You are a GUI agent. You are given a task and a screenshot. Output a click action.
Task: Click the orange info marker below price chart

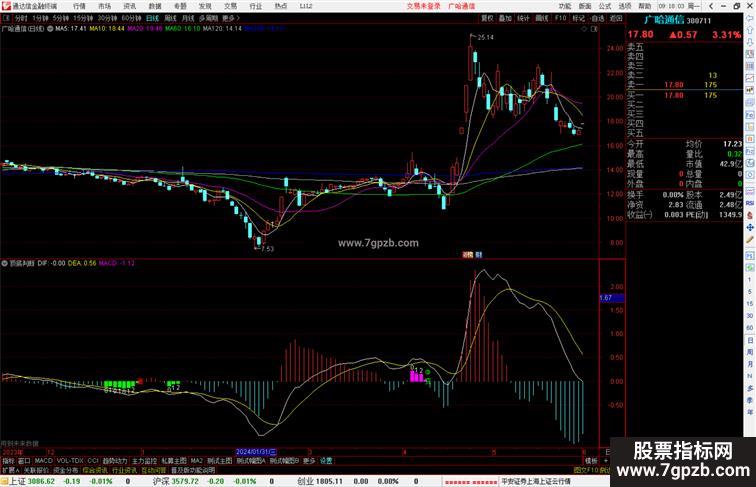tap(467, 255)
